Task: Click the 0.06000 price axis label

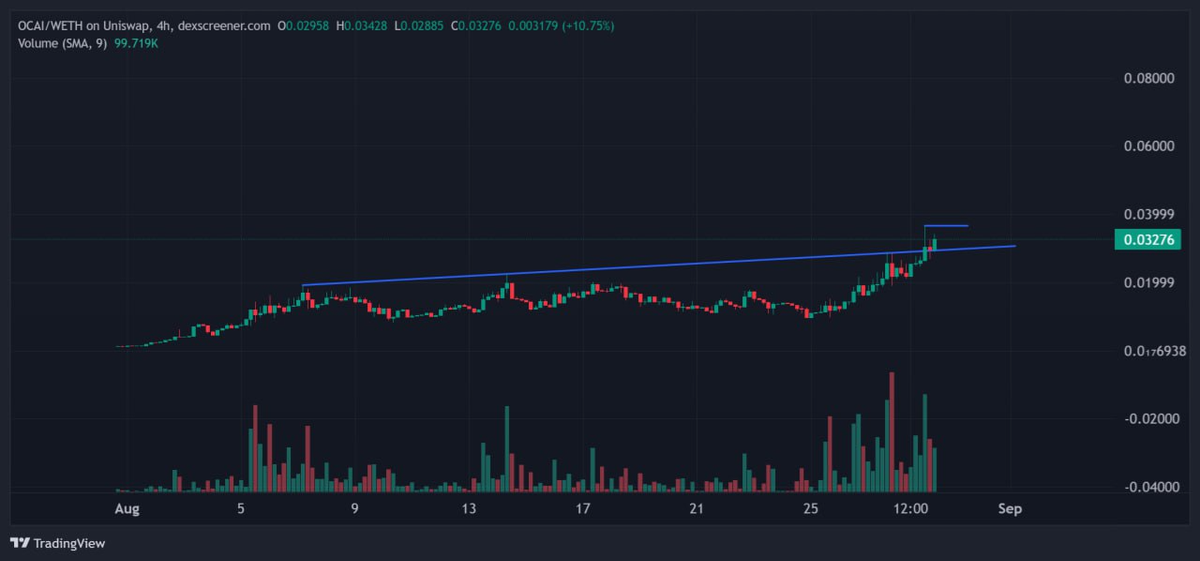Action: click(x=1150, y=146)
